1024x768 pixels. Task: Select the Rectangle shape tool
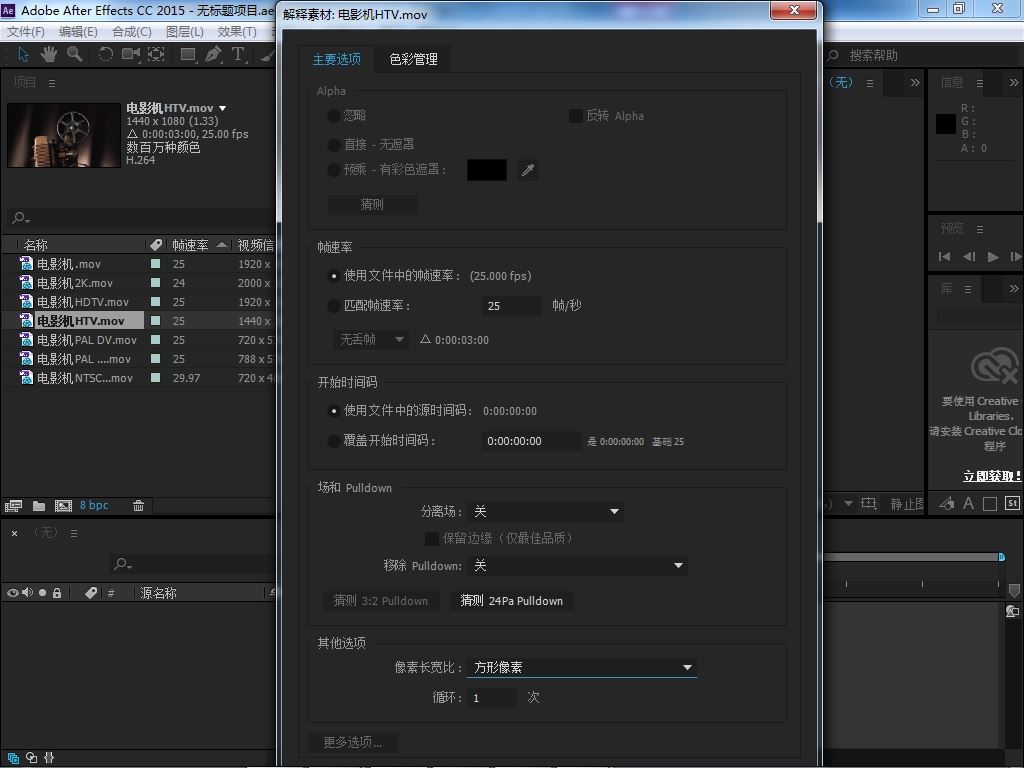pyautogui.click(x=188, y=54)
